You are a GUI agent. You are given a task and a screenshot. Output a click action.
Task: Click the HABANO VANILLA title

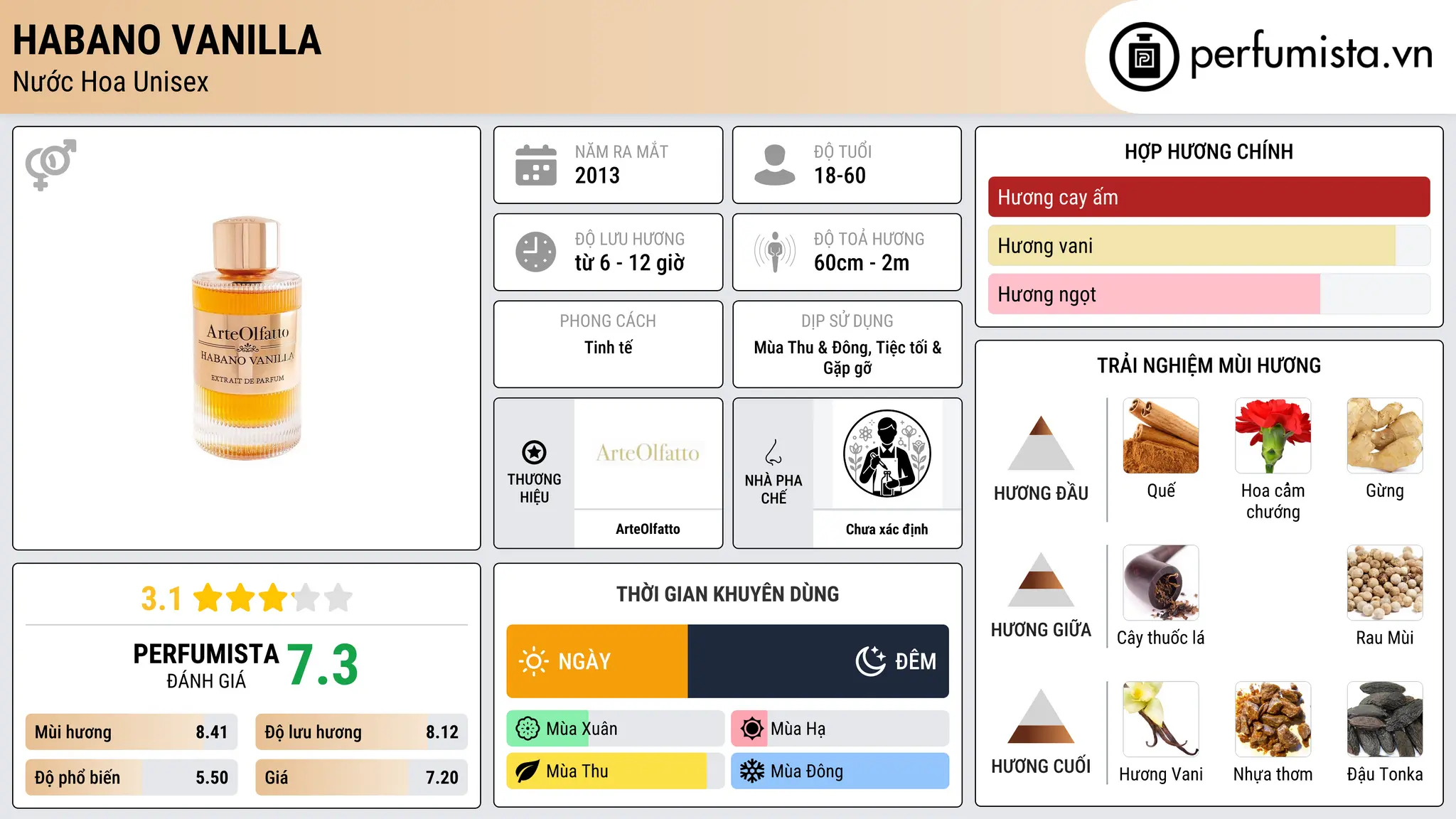167,40
